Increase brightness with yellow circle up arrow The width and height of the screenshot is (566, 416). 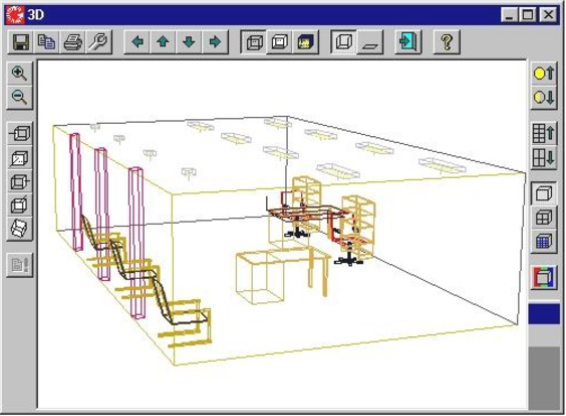coord(544,73)
